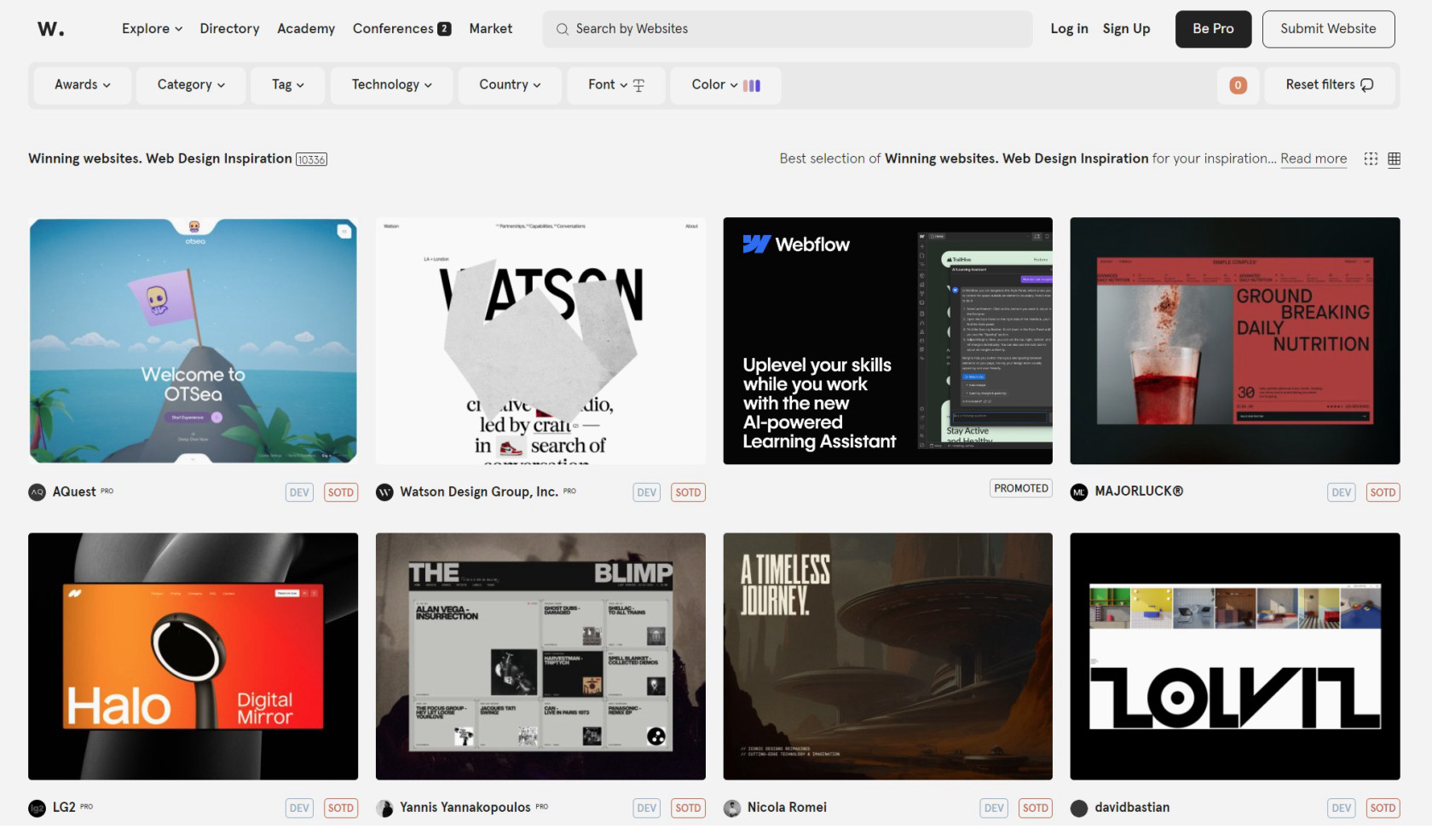Click DEV badge for Watson Design Group

pyautogui.click(x=647, y=492)
